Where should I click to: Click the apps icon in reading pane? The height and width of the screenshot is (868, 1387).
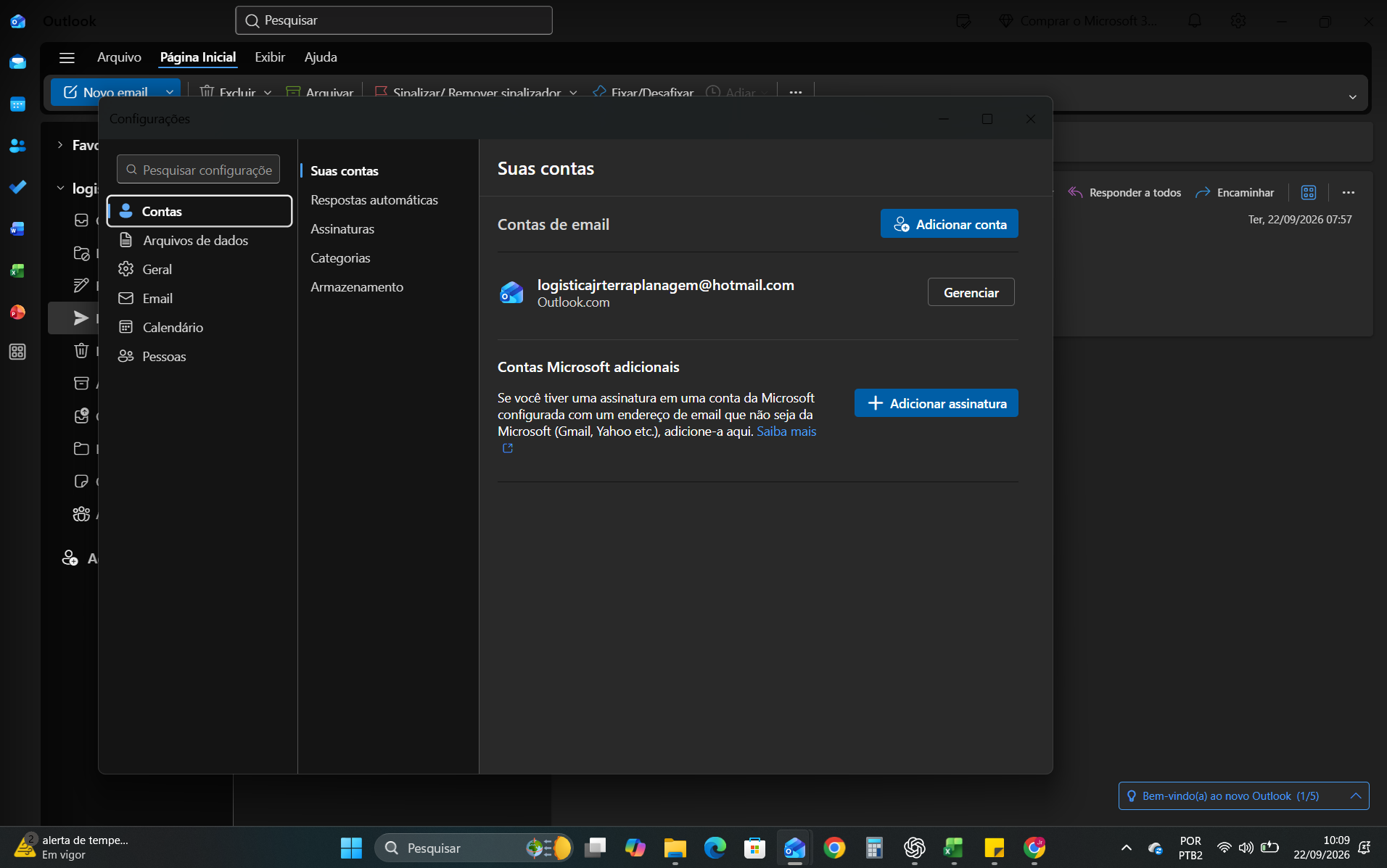[1309, 192]
